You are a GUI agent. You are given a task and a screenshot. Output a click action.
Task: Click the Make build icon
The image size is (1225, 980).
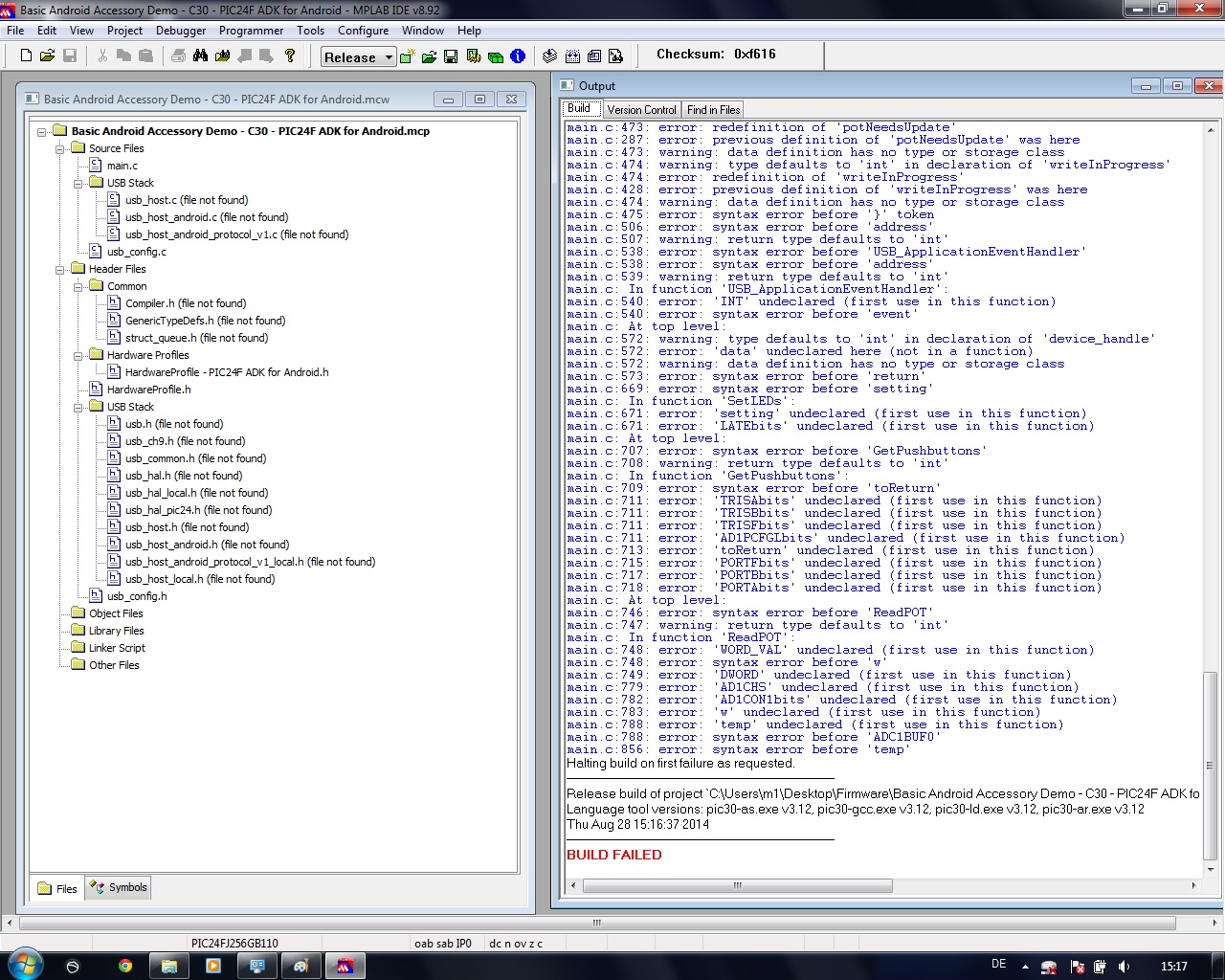(549, 56)
